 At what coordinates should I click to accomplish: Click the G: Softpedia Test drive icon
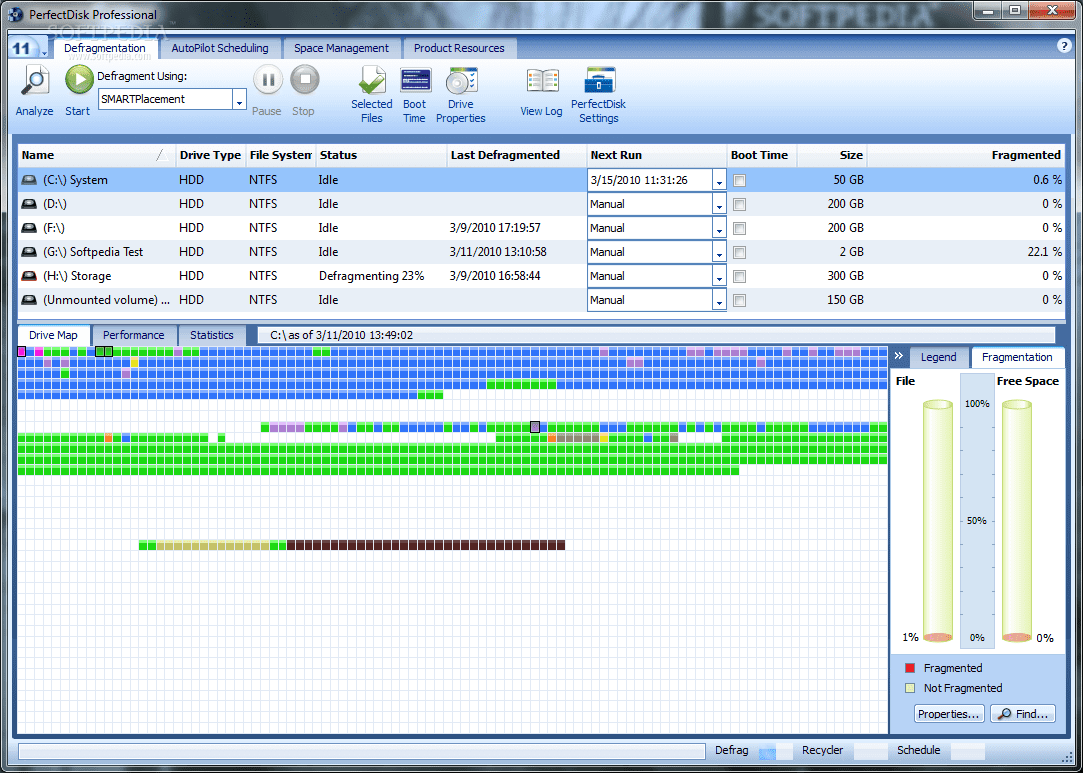28,252
